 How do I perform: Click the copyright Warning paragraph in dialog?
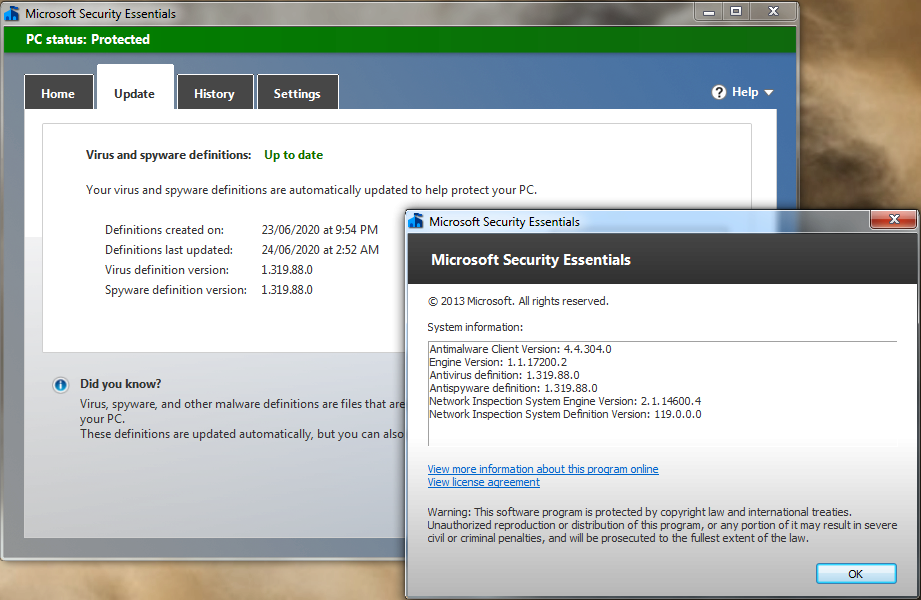click(x=662, y=525)
